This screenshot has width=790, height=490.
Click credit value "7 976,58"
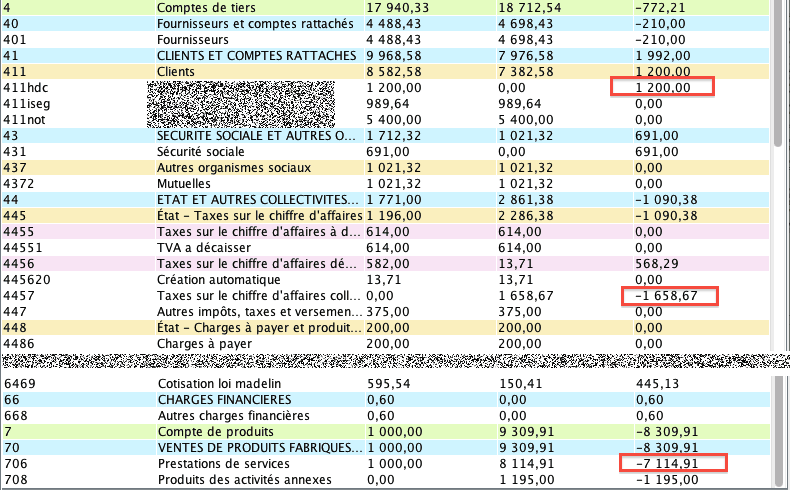coord(526,55)
